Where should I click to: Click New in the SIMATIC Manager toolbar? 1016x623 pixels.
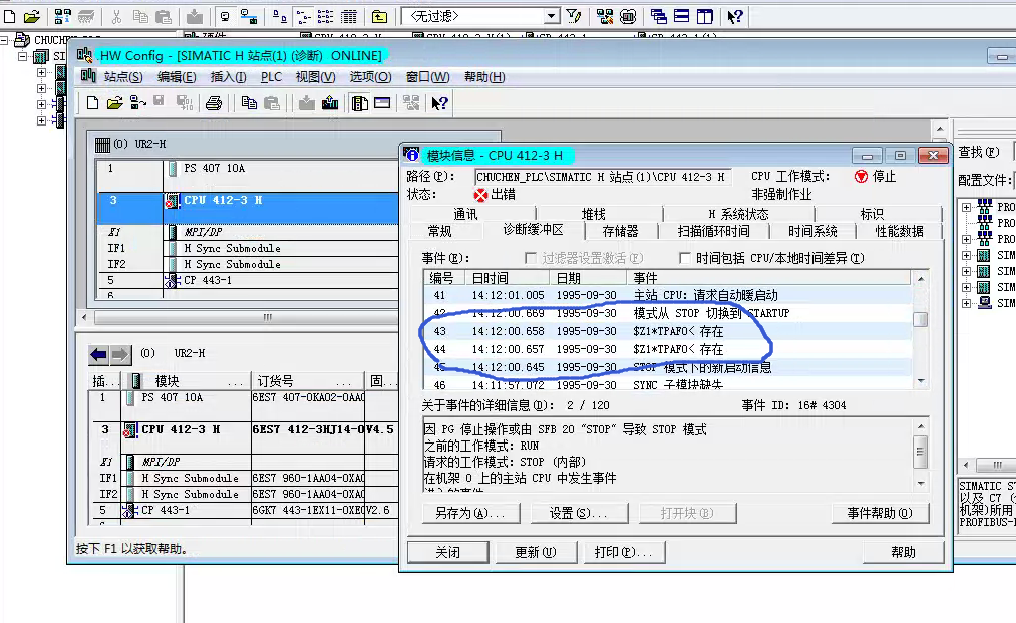click(9, 16)
